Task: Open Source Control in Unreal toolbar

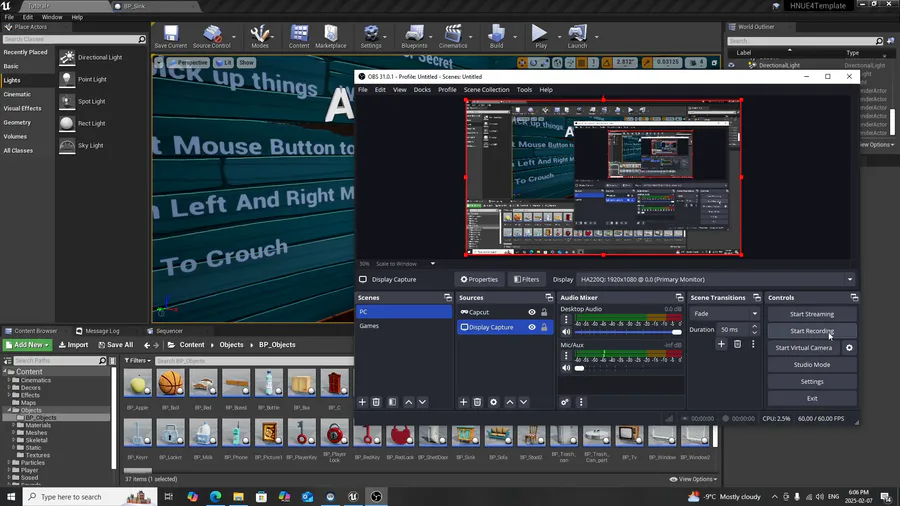Action: click(211, 37)
